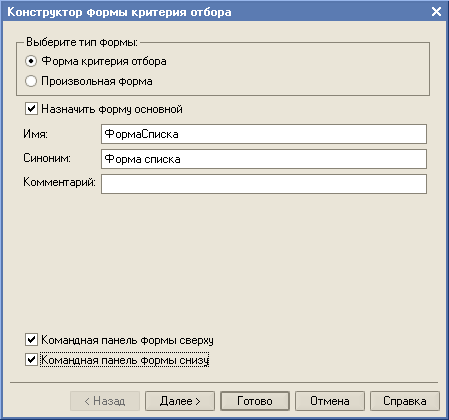The image size is (449, 420).
Task: Click the Комментарий: label
Action: [59, 182]
